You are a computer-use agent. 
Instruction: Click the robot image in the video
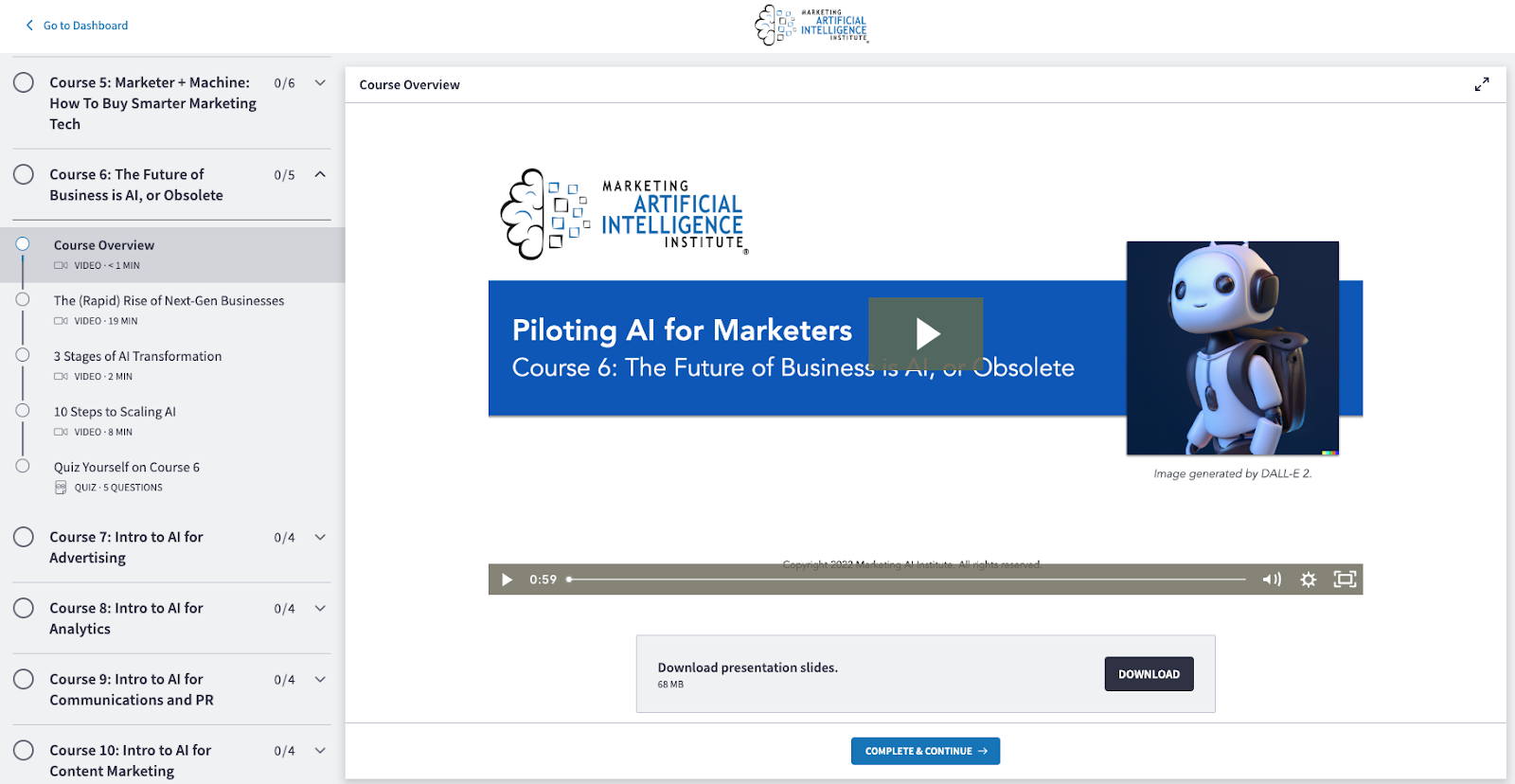[1233, 348]
